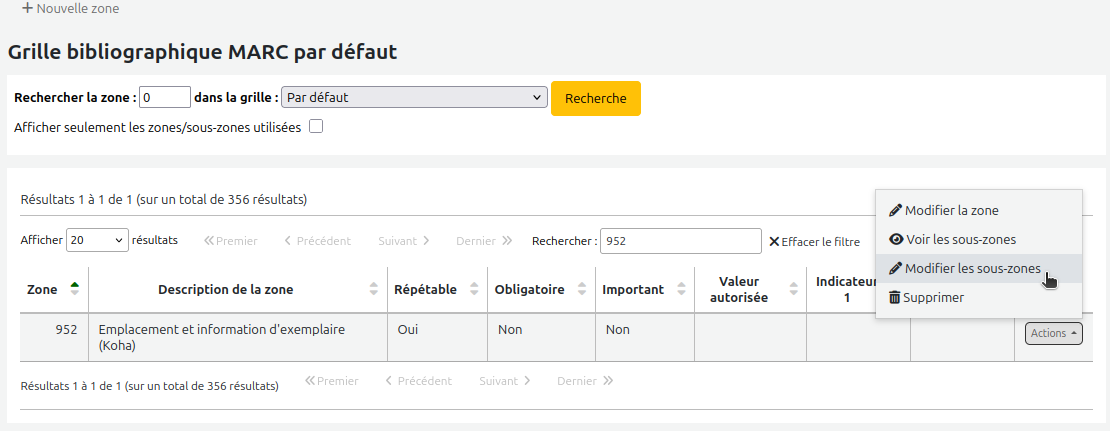Image resolution: width=1110 pixels, height=431 pixels.
Task: Click the 952 zone cell
Action: 54,338
